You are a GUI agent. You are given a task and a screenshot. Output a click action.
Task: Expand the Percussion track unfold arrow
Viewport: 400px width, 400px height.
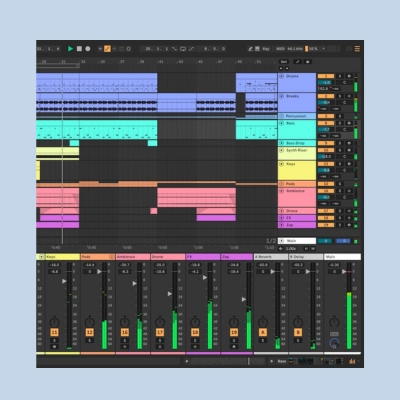point(281,116)
